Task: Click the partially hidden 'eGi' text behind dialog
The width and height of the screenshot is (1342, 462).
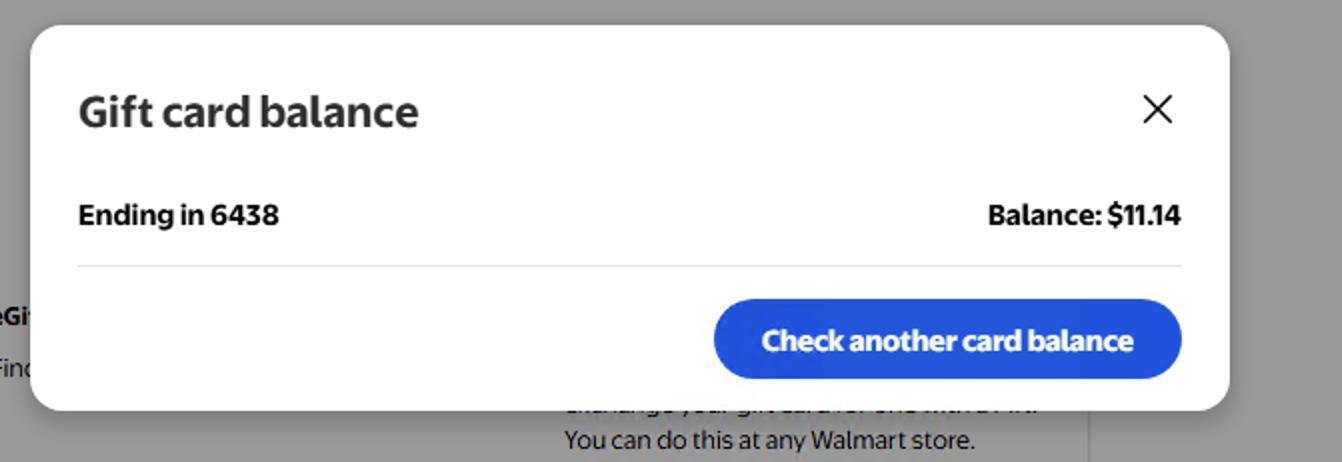Action: [x=15, y=317]
